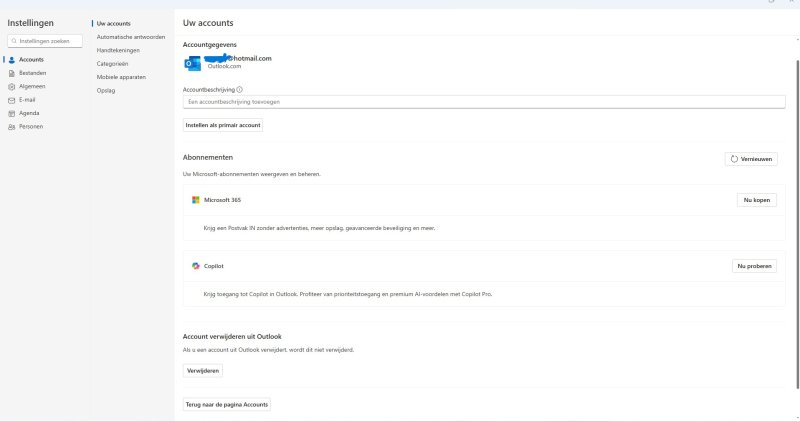This screenshot has width=800, height=422.
Task: Go to Opslag settings
Action: coord(106,90)
